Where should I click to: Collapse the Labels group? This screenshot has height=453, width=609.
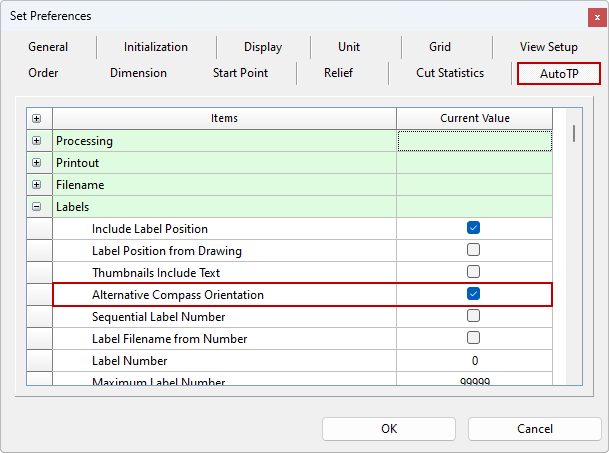pyautogui.click(x=37, y=207)
